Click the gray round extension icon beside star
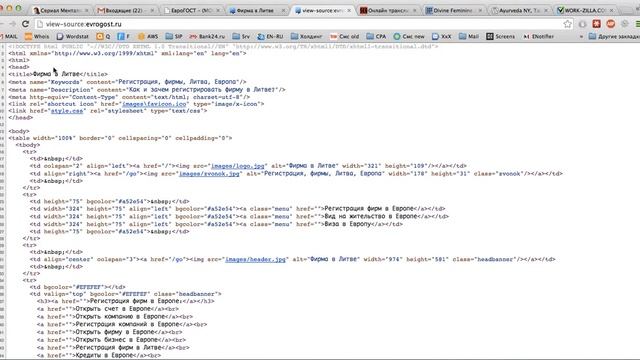The image size is (640, 360). [582, 24]
